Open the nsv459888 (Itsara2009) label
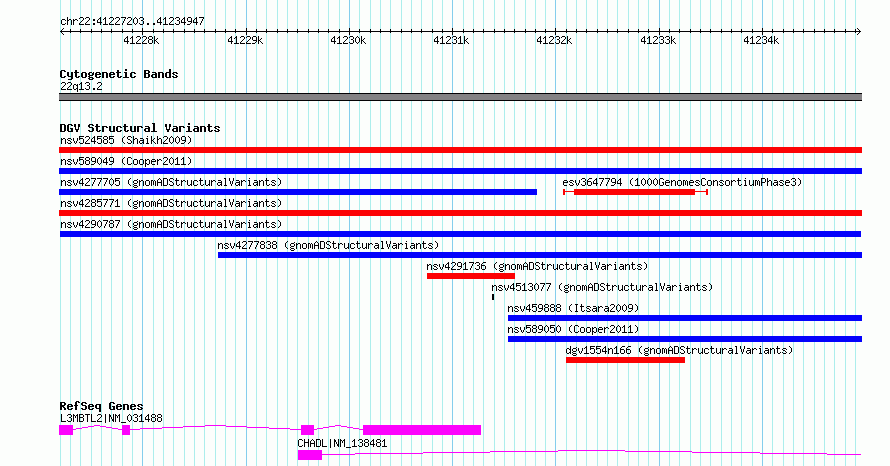 click(x=573, y=308)
